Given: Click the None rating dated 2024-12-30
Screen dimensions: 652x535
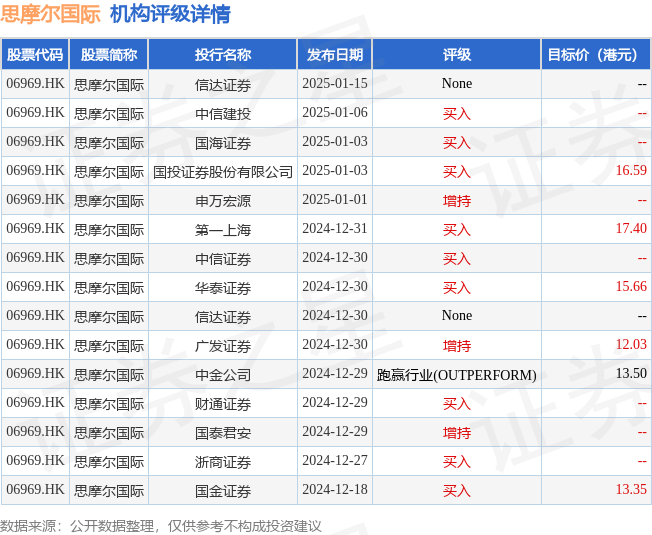Looking at the screenshot, I should [457, 316].
